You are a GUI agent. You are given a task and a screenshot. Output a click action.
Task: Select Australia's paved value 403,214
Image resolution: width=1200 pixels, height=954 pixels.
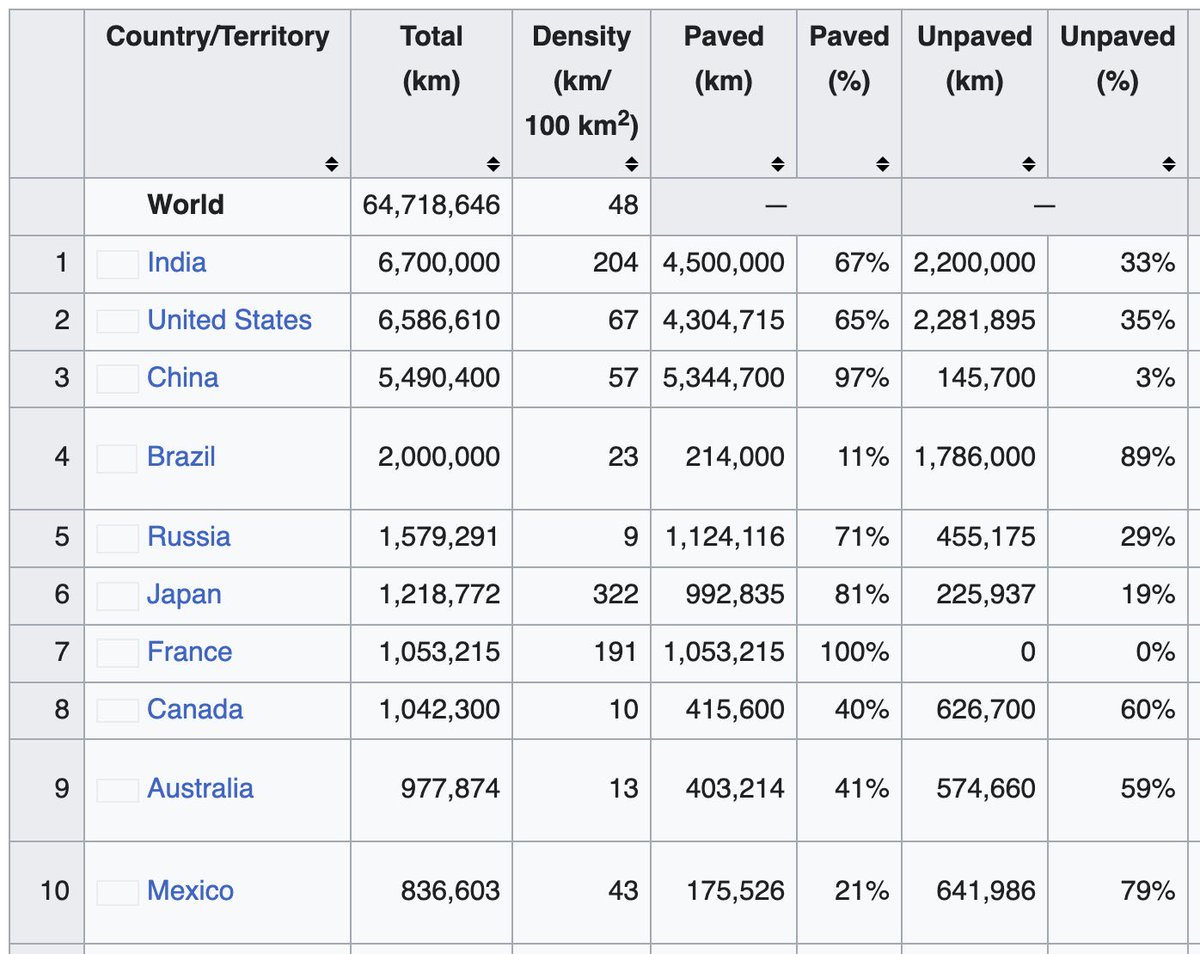(x=735, y=789)
